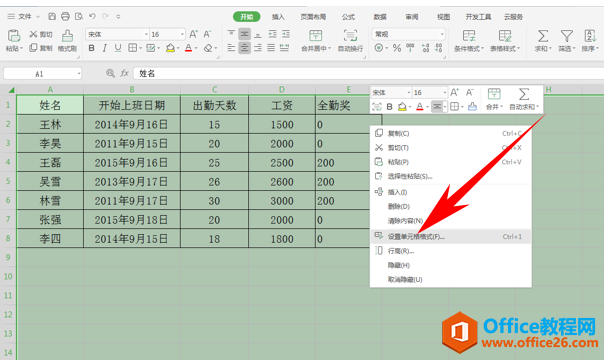The height and width of the screenshot is (360, 605).
Task: Open the ribbon font name dropdown (宋体)
Action: (146, 34)
